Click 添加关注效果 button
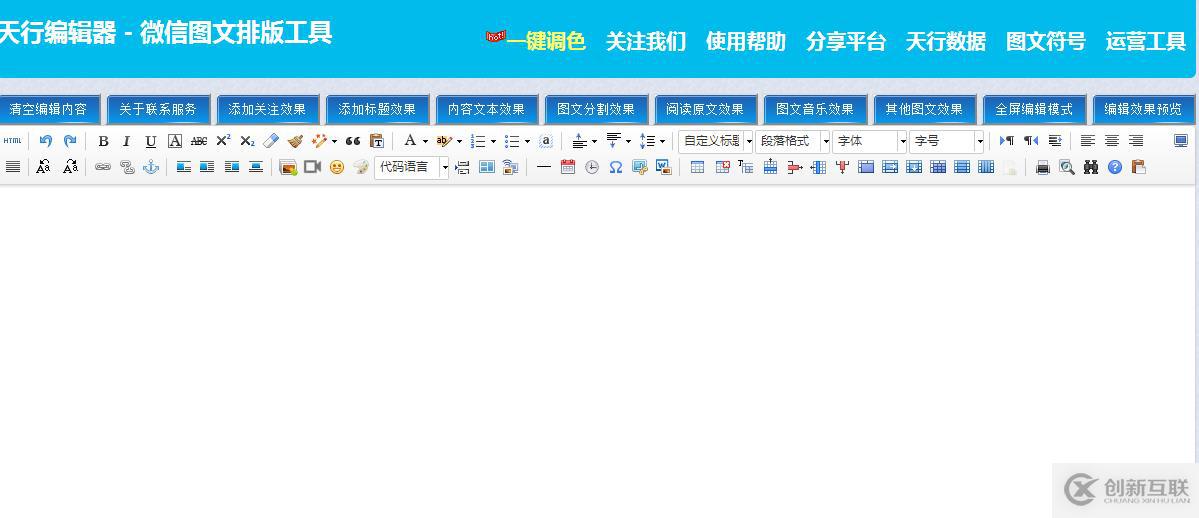Image resolution: width=1199 pixels, height=518 pixels. [268, 109]
